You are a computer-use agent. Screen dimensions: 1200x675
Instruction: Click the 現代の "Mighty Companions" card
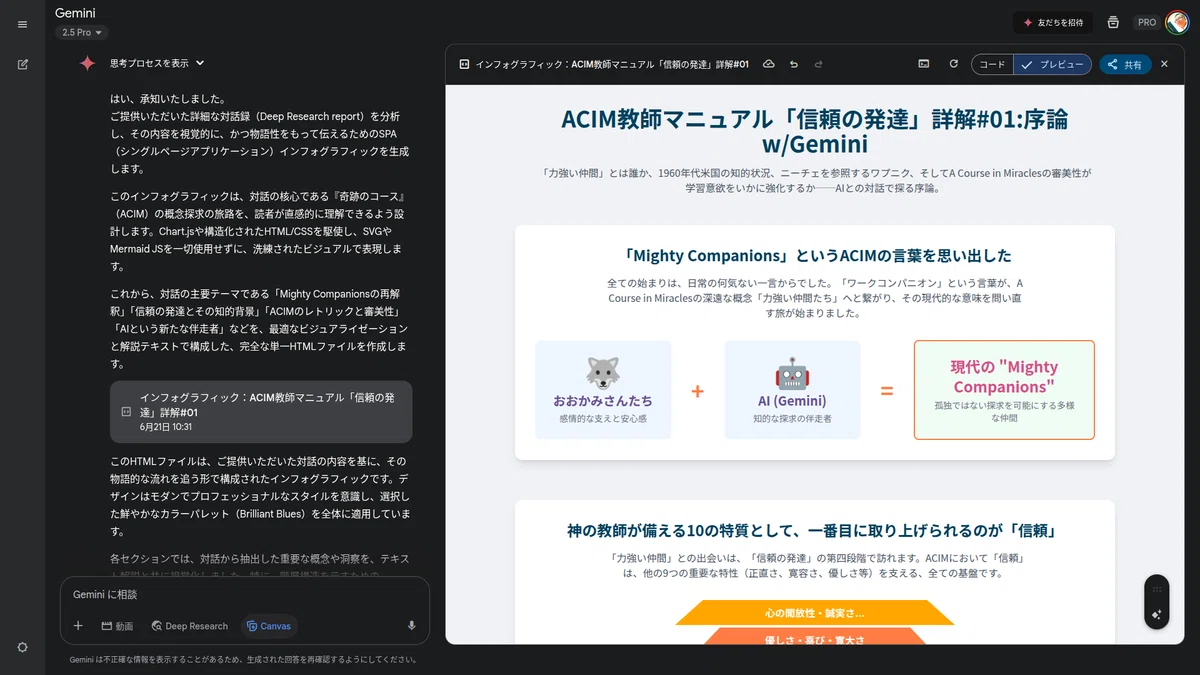(1004, 390)
